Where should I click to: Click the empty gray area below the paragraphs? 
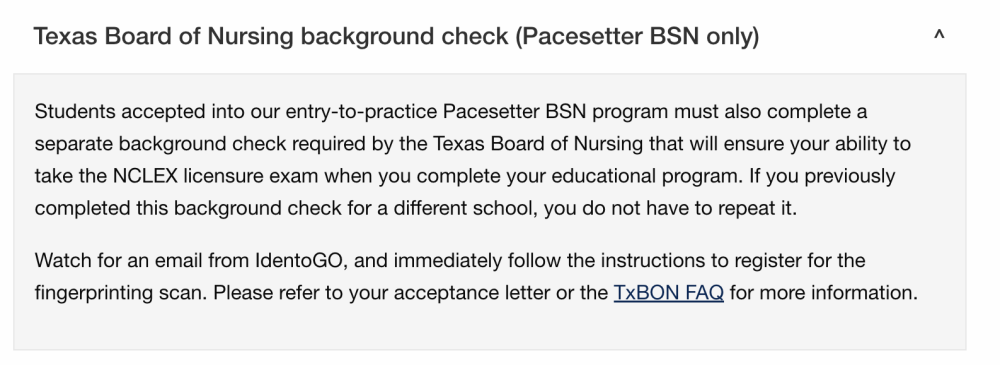[490, 328]
